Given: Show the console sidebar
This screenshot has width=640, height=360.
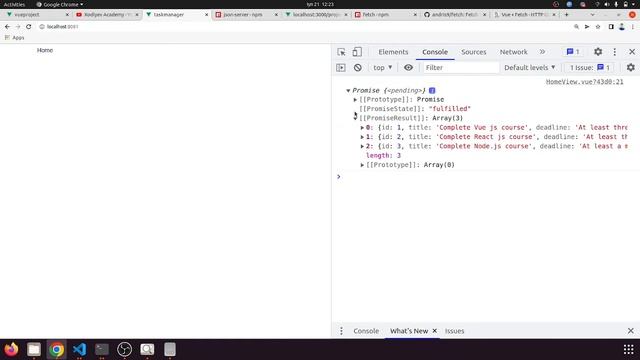Looking at the screenshot, I should [x=341, y=68].
